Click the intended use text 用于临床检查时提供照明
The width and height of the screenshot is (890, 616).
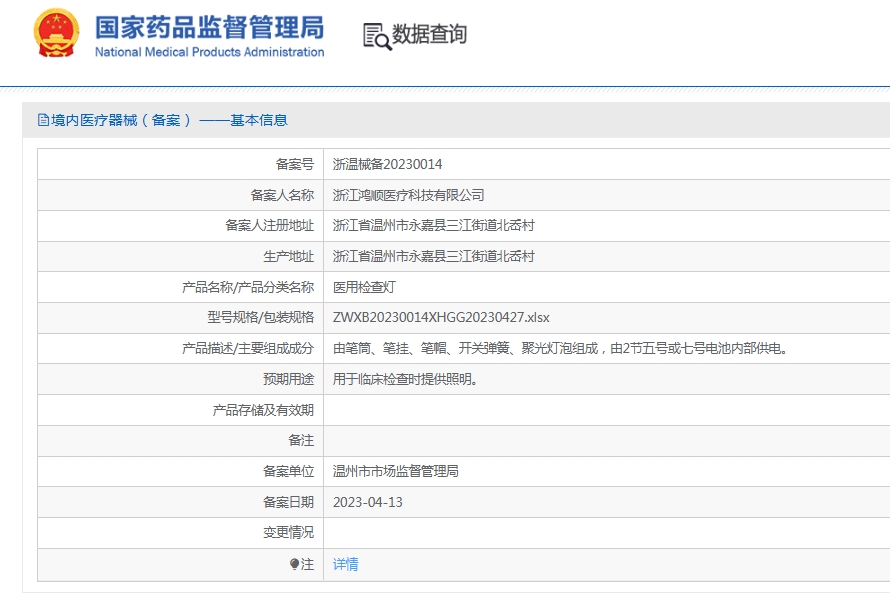point(404,379)
